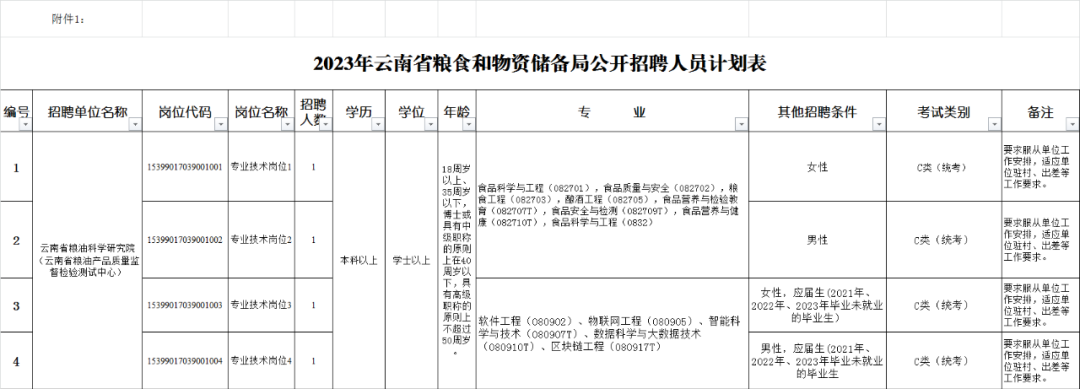Select the 学士以上 degree cell
This screenshot has height=389, width=1080.
point(412,260)
